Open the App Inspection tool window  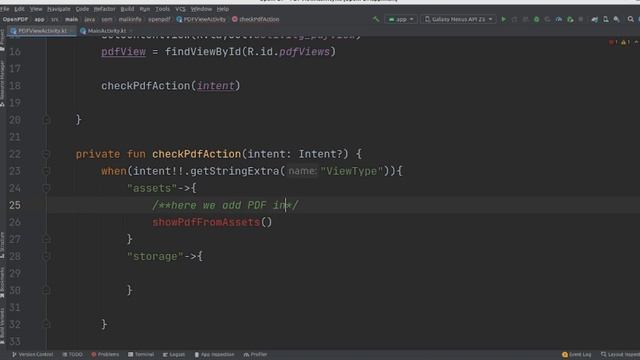click(214, 354)
